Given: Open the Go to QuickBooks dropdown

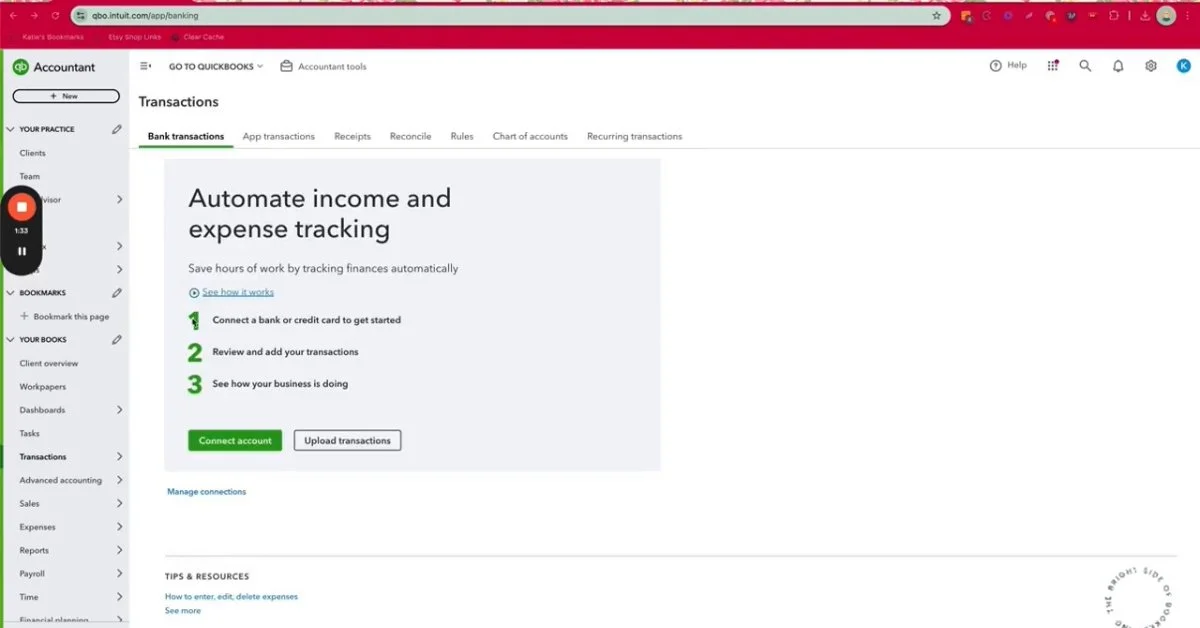Looking at the screenshot, I should coord(216,66).
